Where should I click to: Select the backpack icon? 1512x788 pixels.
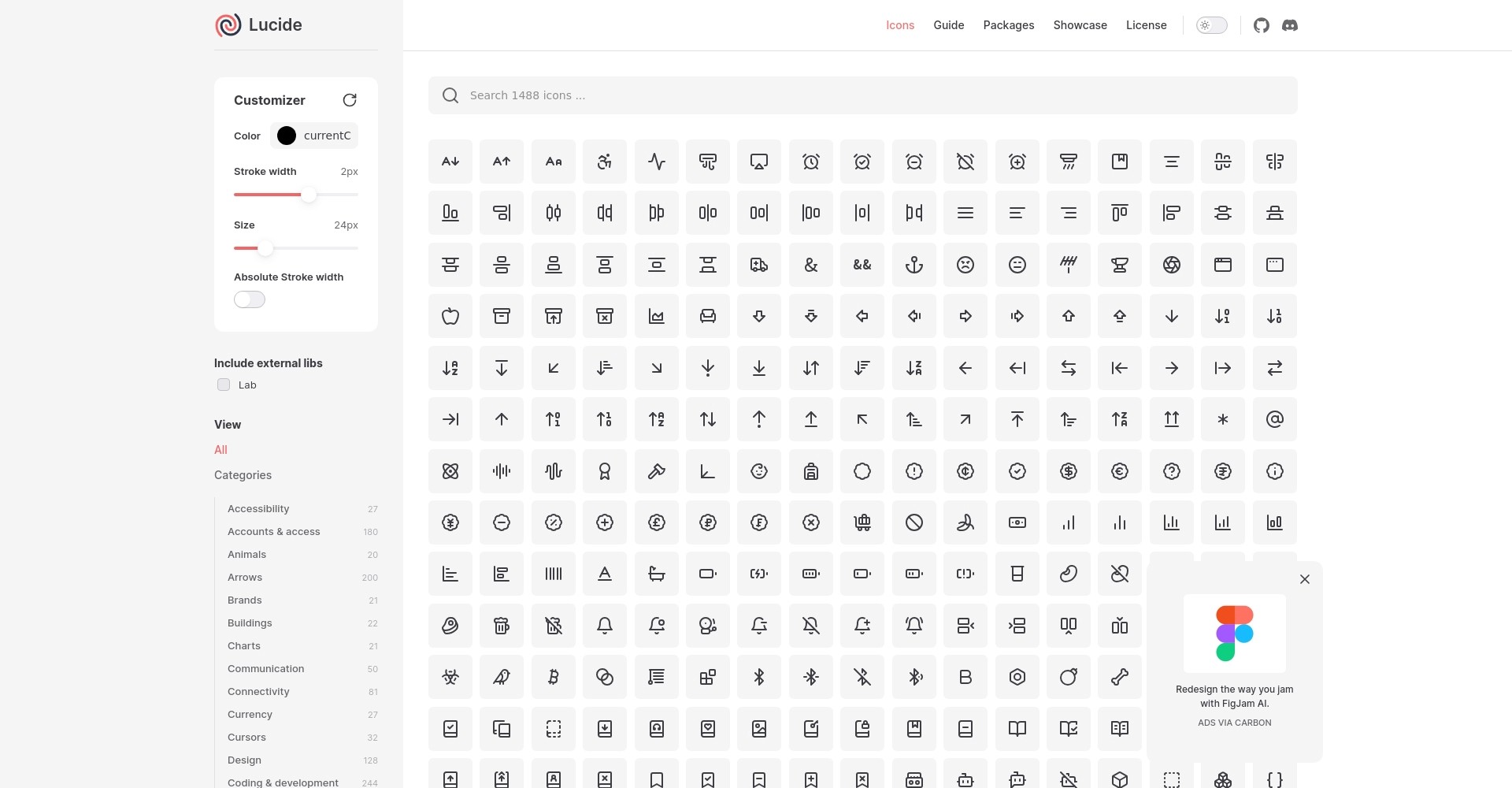click(810, 471)
